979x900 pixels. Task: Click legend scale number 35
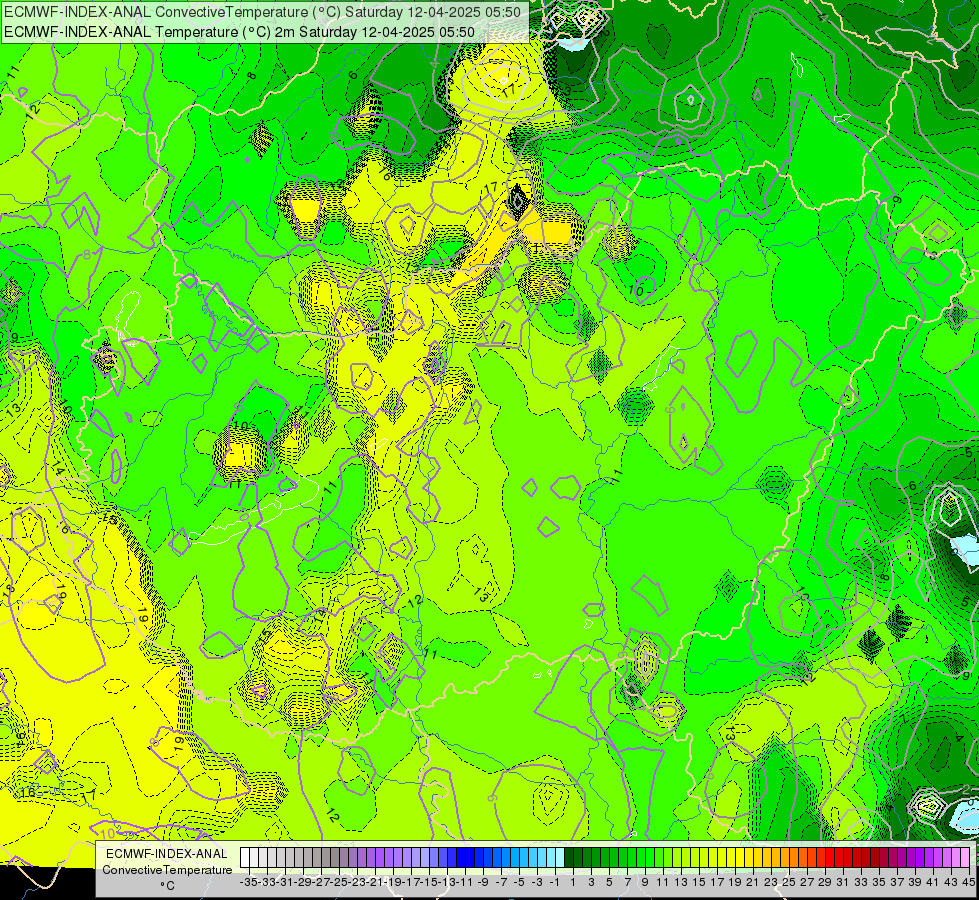pyautogui.click(x=879, y=882)
